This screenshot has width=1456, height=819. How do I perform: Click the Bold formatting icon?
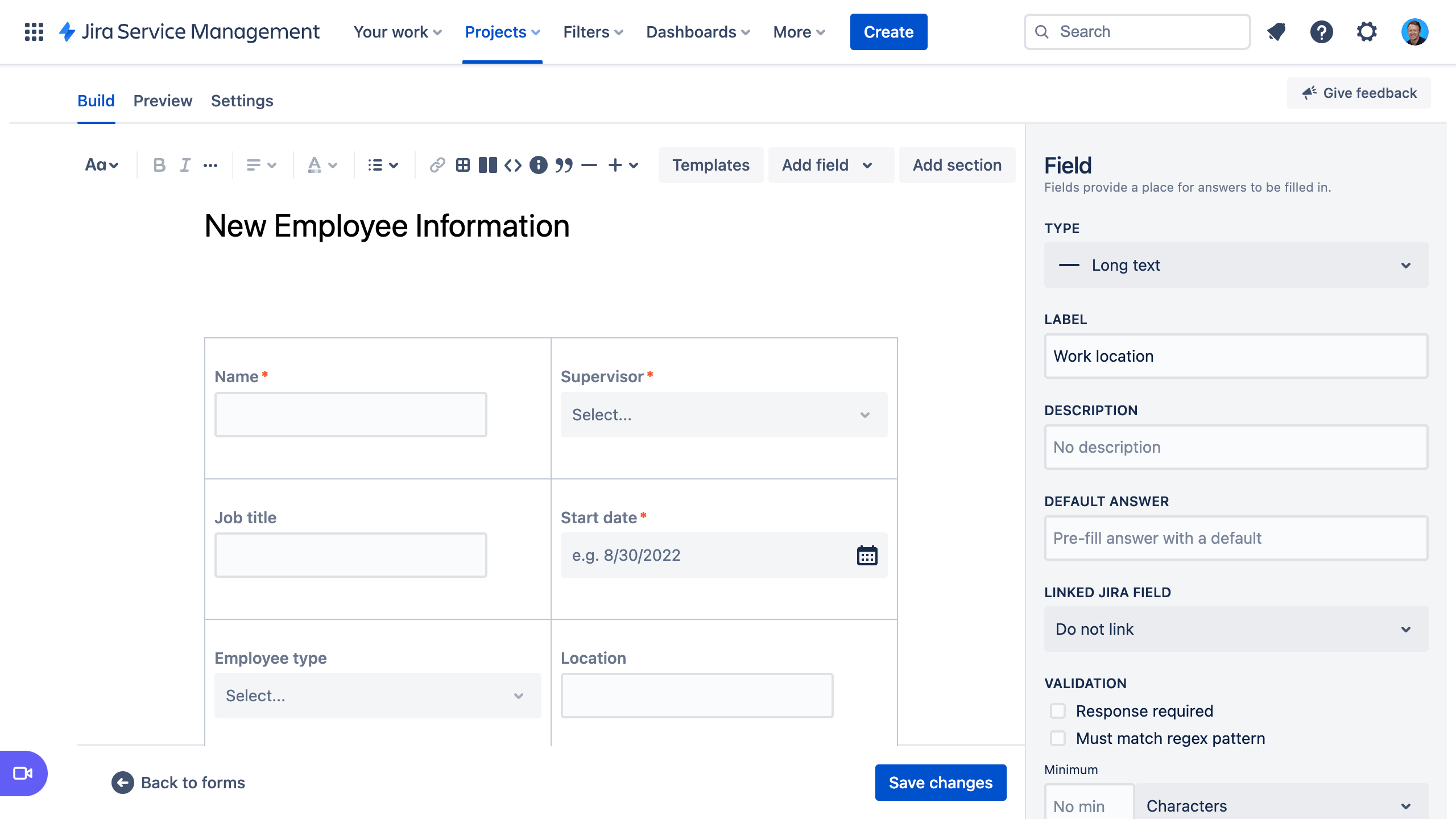(158, 164)
